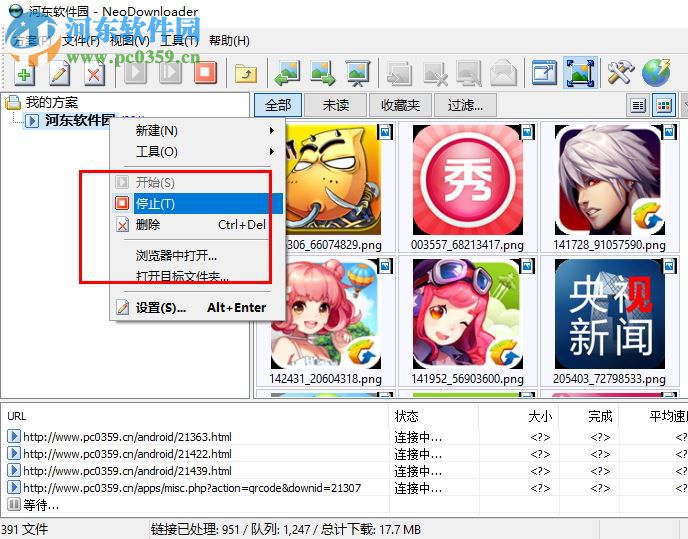This screenshot has height=539, width=688.
Task: Click the URL column header
Action: point(195,416)
